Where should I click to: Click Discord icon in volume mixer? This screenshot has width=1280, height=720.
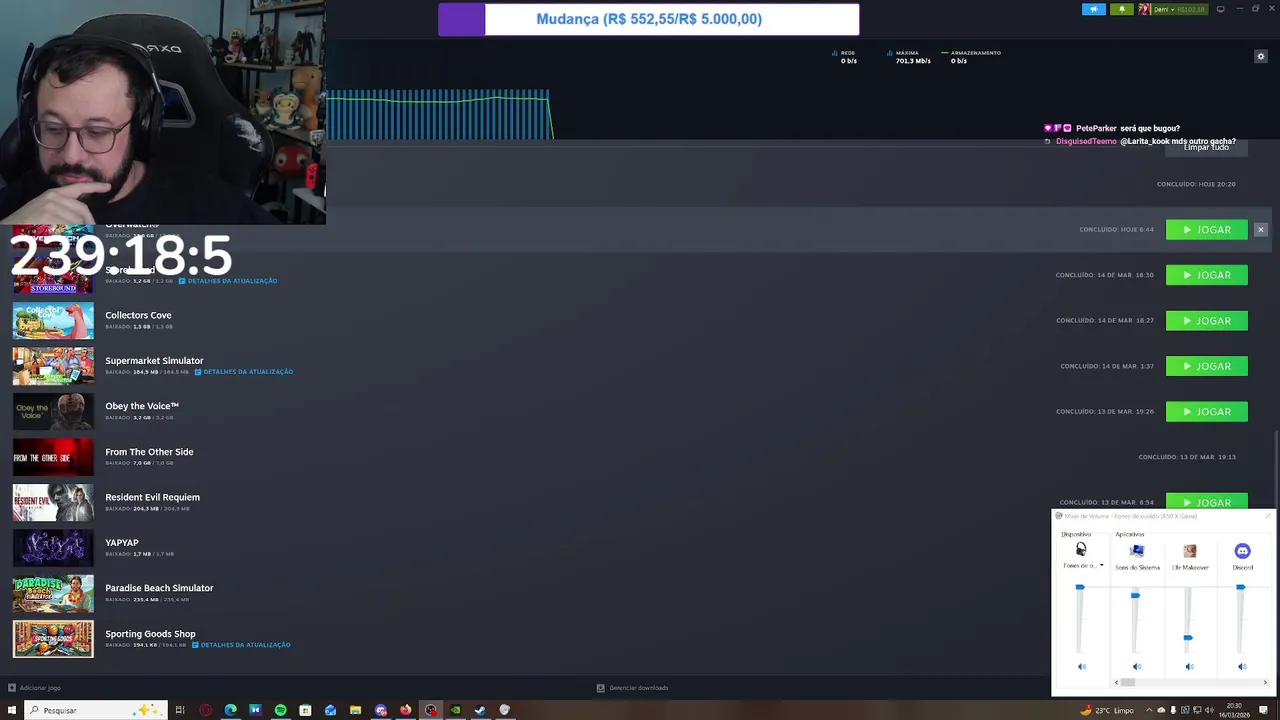1242,551
